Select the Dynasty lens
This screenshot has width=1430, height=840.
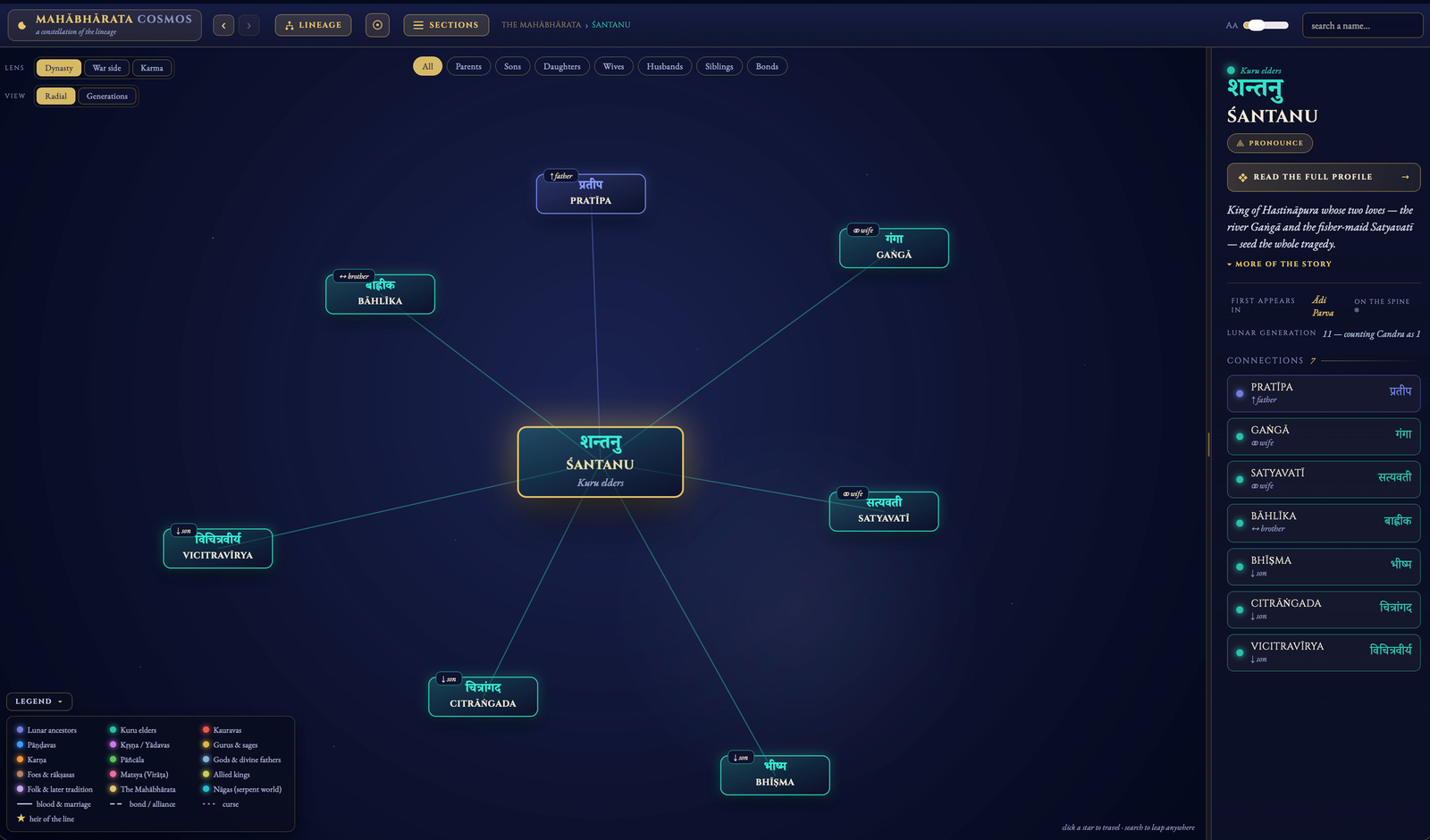(x=59, y=68)
